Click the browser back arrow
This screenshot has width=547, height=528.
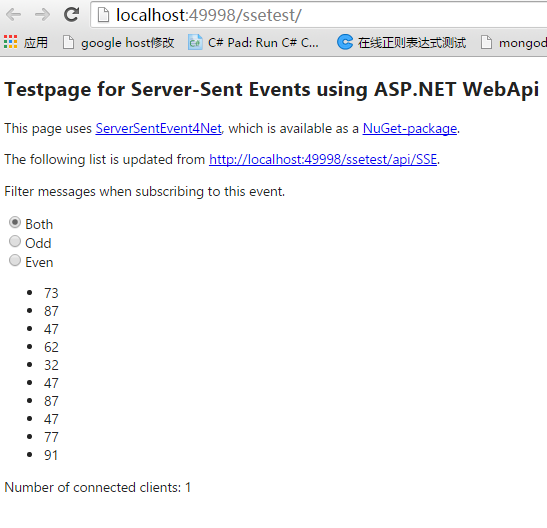coord(14,15)
